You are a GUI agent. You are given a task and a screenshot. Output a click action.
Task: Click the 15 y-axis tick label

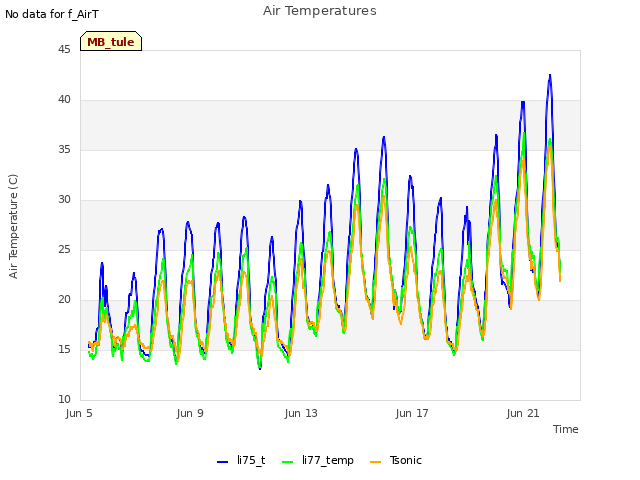tap(64, 349)
